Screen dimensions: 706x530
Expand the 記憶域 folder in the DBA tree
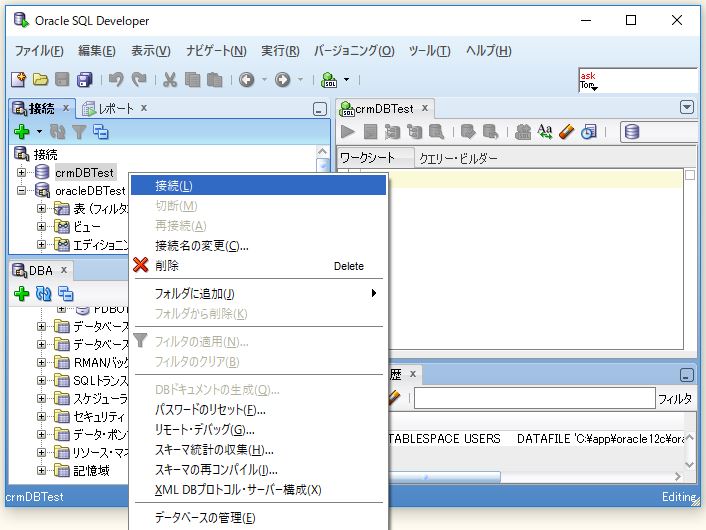point(41,470)
